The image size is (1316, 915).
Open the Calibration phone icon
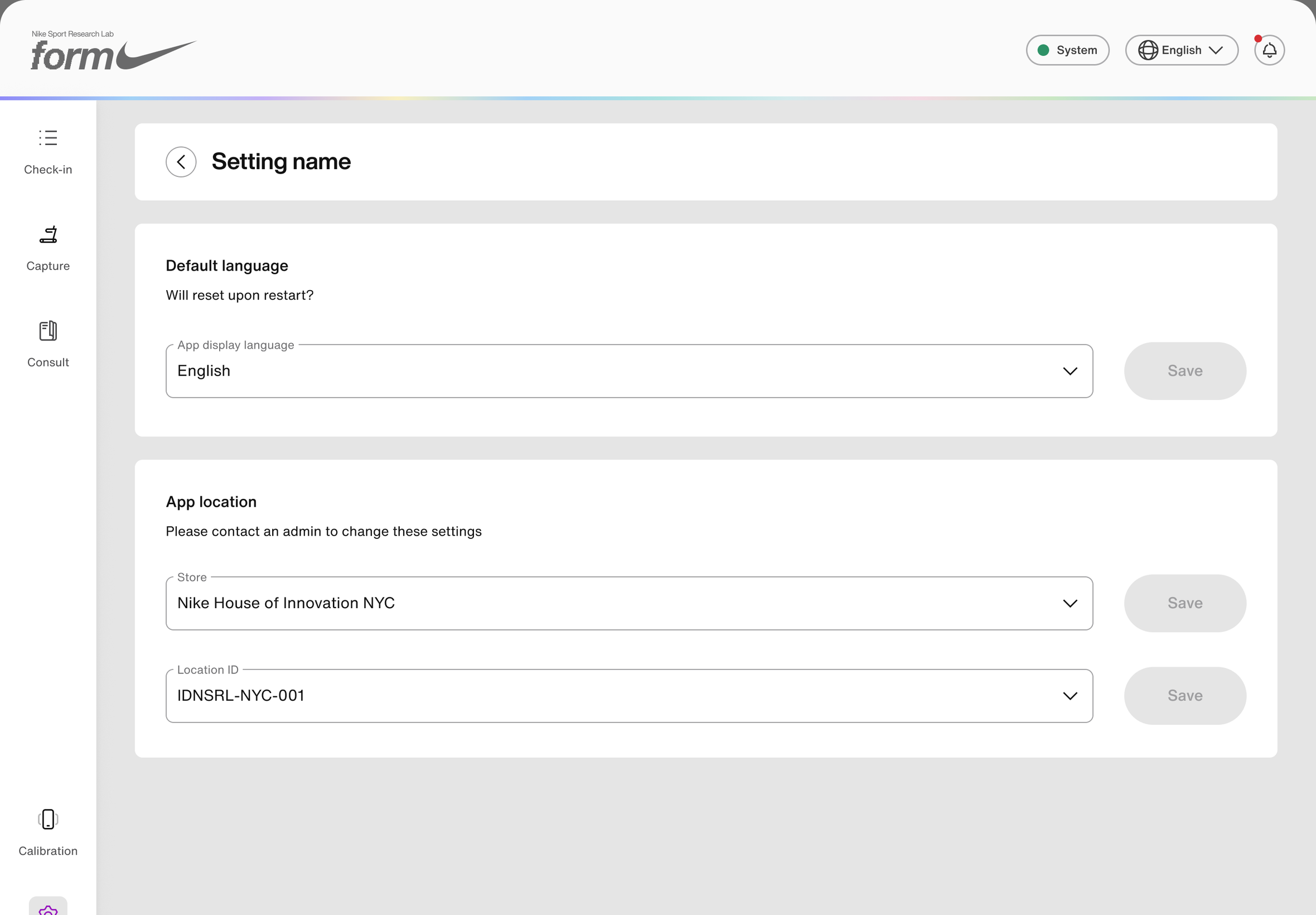coord(48,819)
